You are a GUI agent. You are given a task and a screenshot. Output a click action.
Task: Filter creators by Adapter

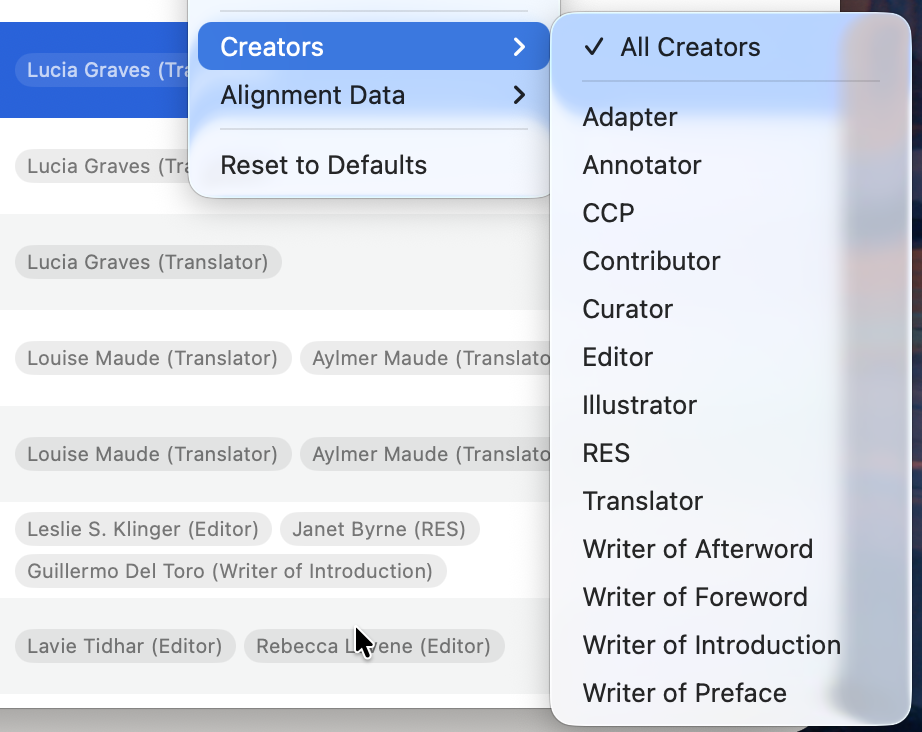tap(730, 117)
